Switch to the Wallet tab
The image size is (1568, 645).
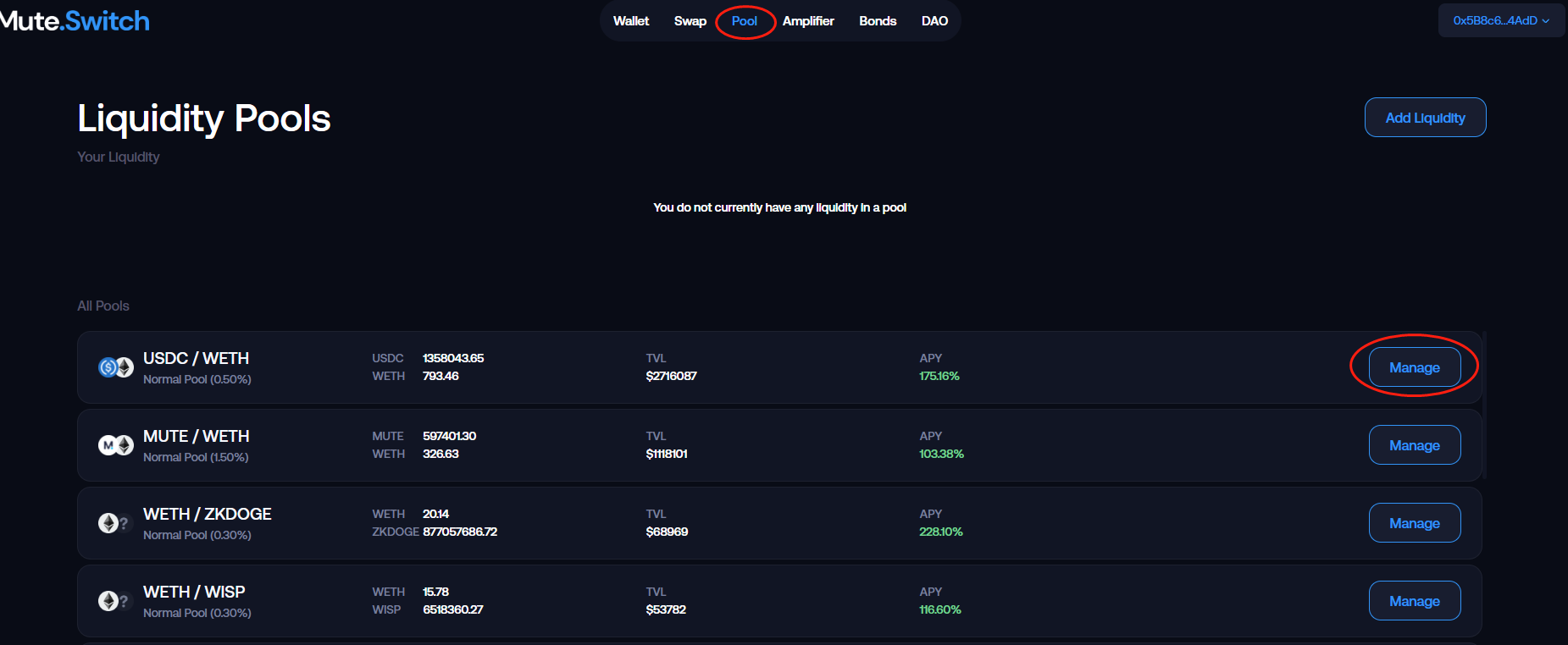[x=631, y=21]
